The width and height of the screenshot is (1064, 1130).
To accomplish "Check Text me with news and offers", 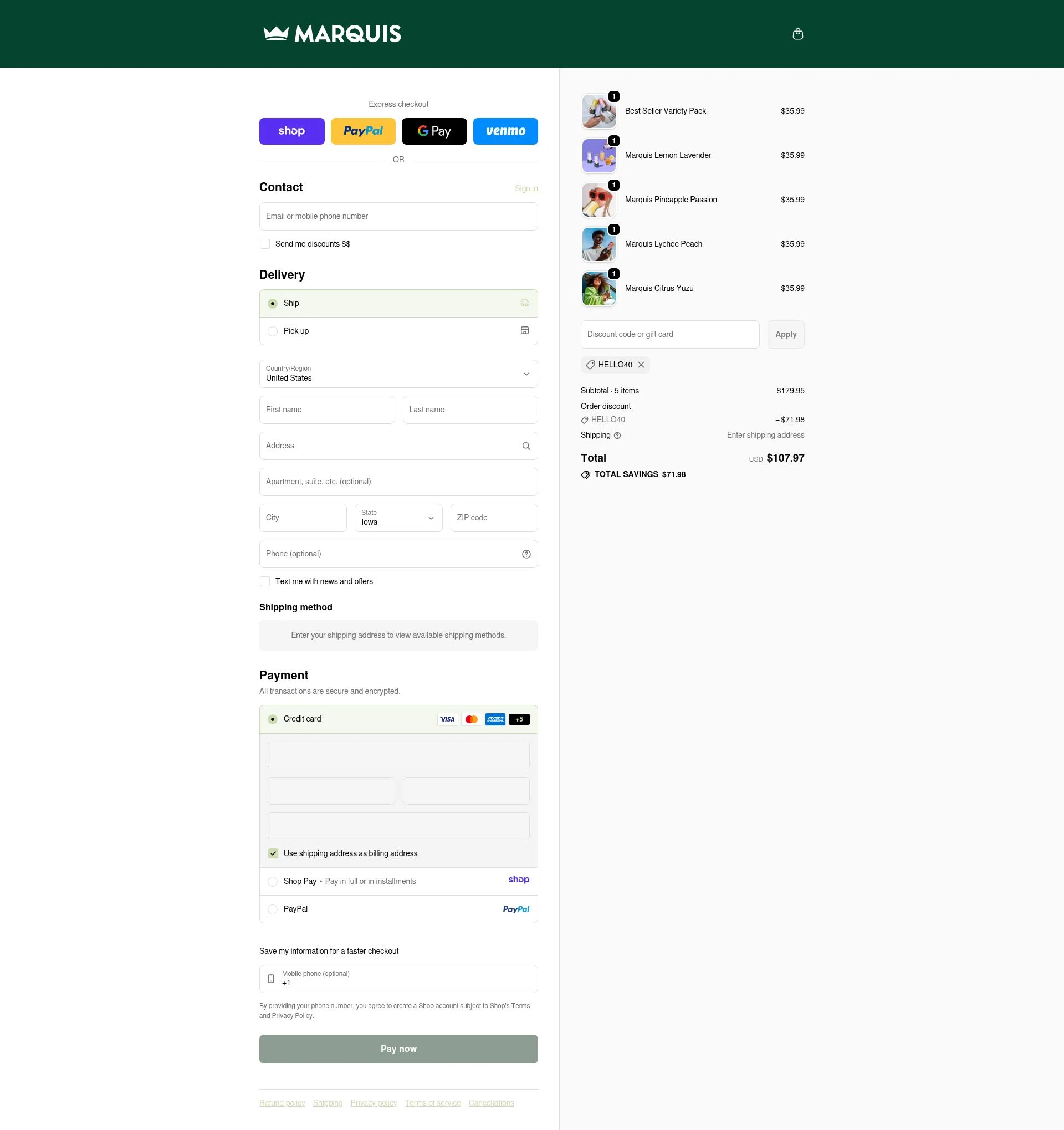I will click(x=265, y=581).
